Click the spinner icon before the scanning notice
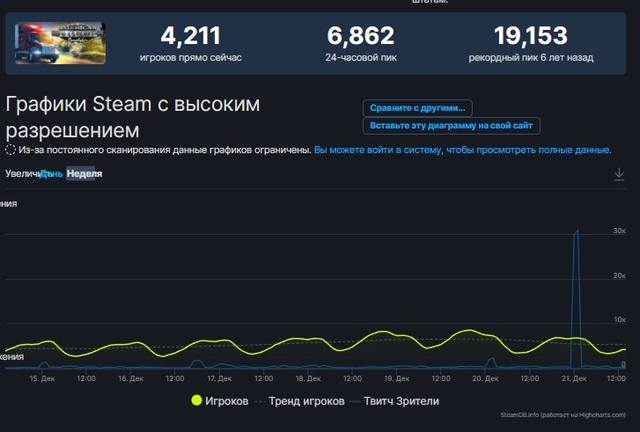This screenshot has width=640, height=432. coord(10,150)
